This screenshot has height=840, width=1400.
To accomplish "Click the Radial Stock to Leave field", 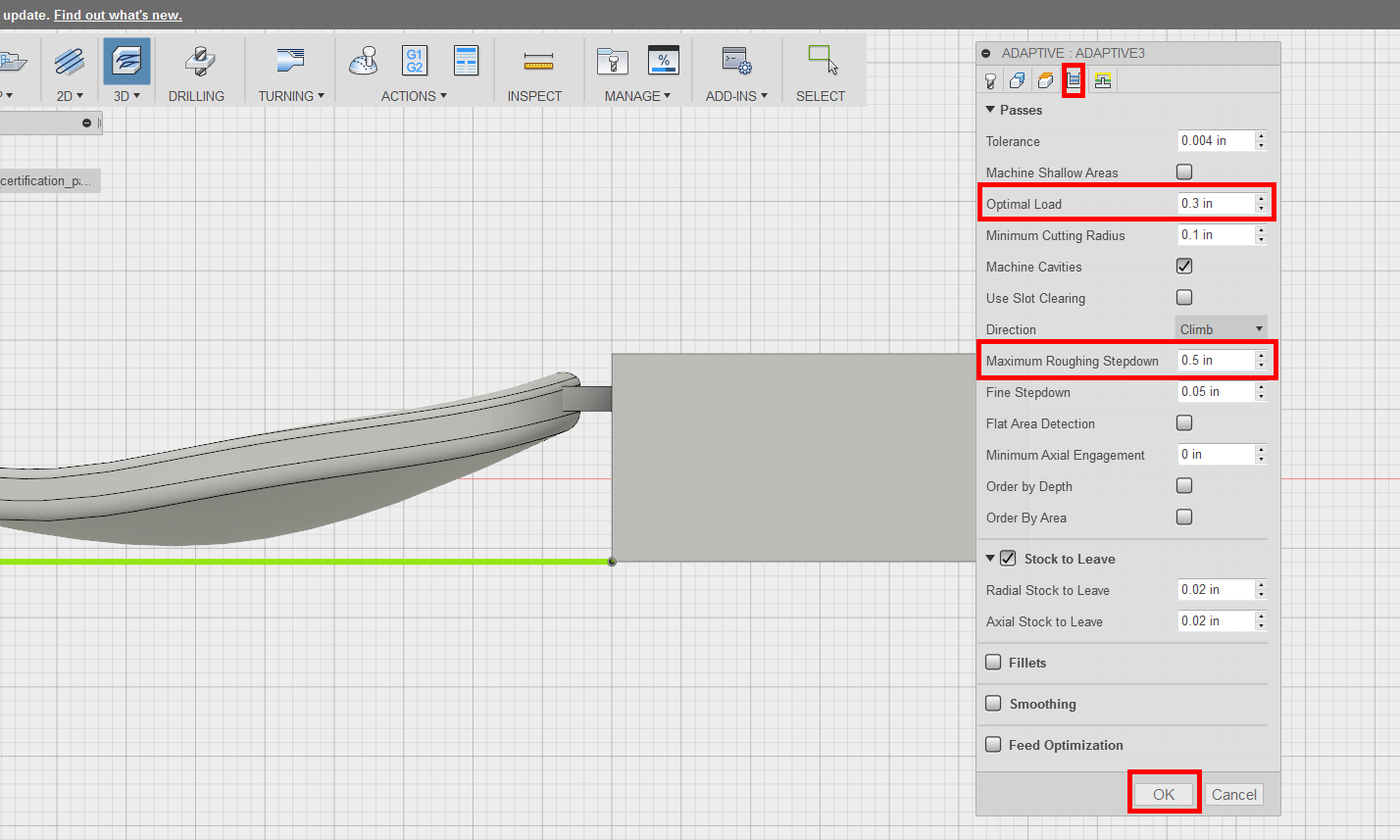I will click(1216, 590).
